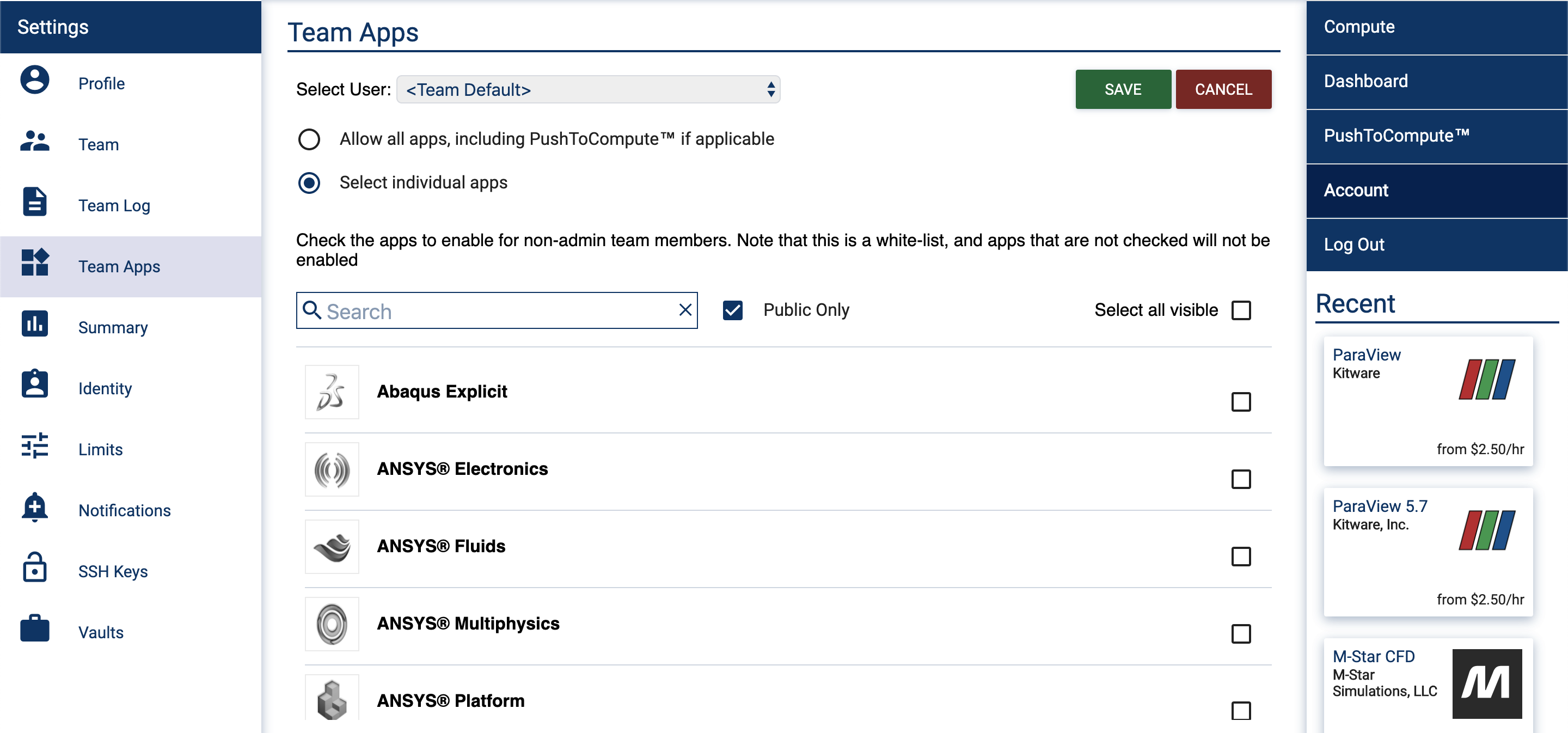Click the Limits sliders icon
The width and height of the screenshot is (1568, 733).
35,445
